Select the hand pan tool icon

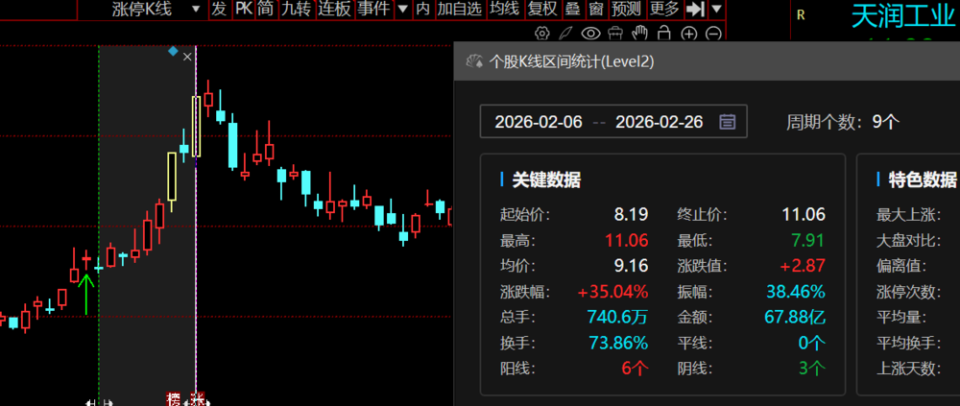[640, 33]
